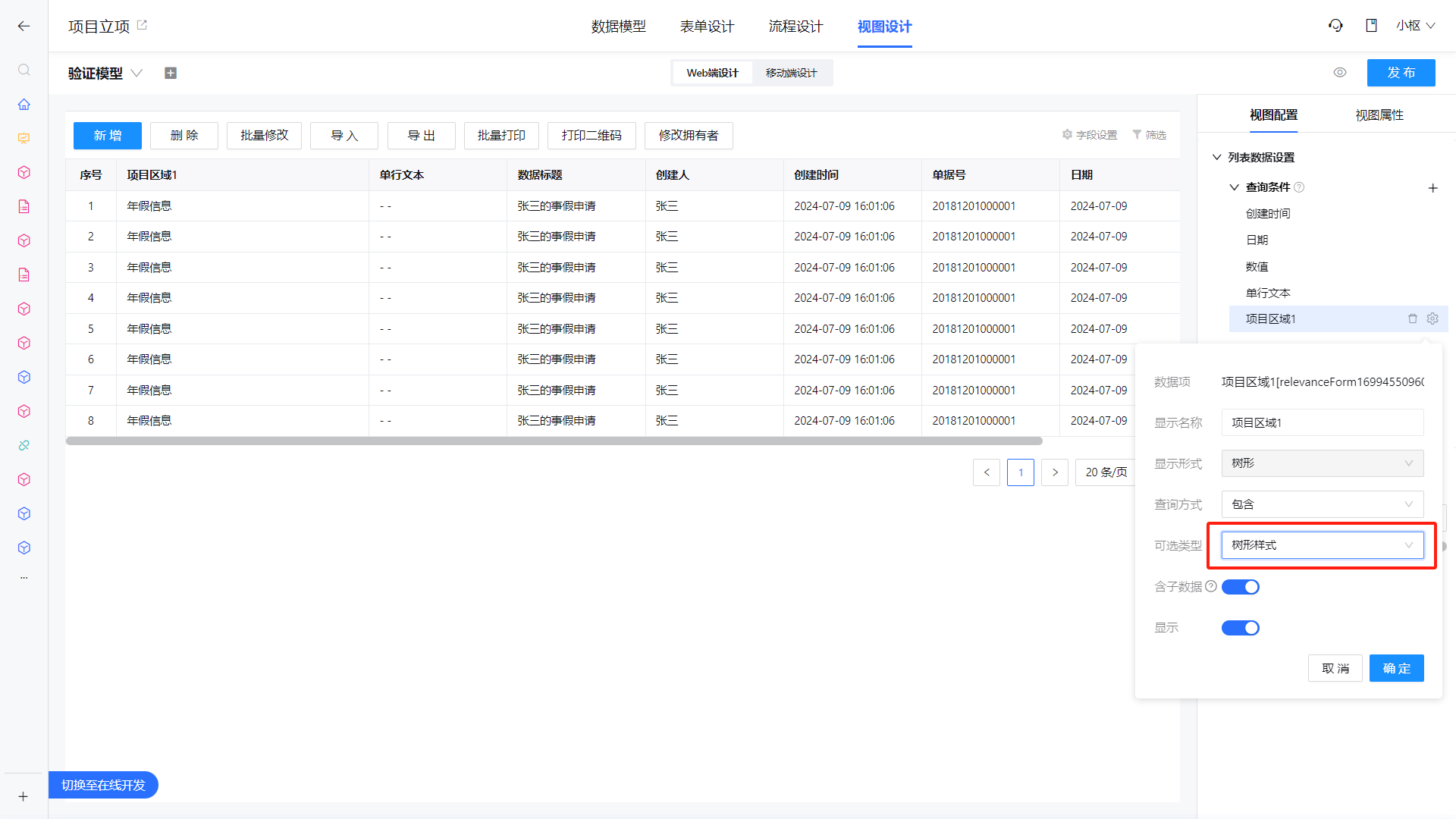Switch to Web端设计 mode
This screenshot has width=1456, height=819.
point(712,73)
